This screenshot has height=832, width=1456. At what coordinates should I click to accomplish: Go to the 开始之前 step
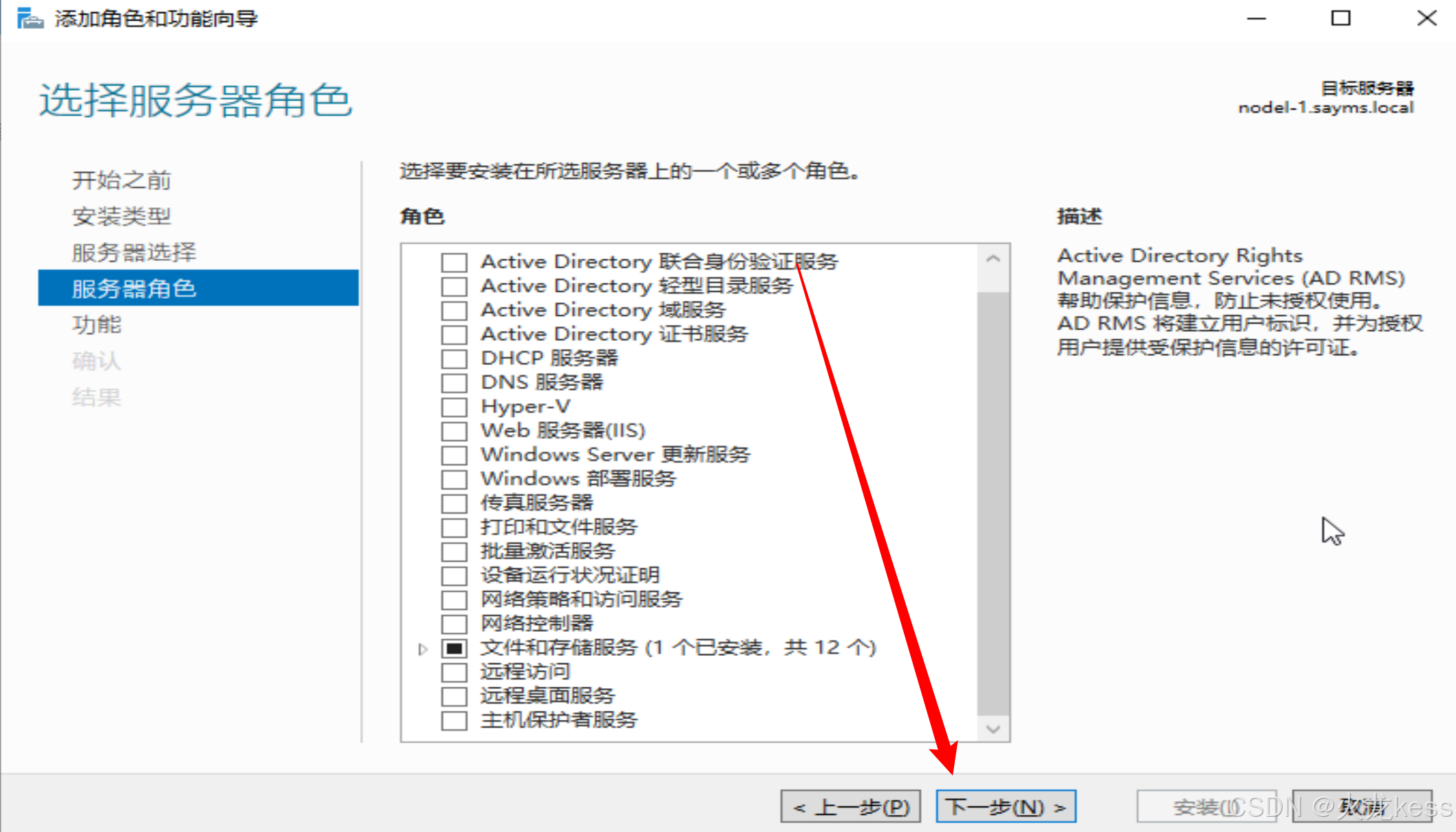121,180
